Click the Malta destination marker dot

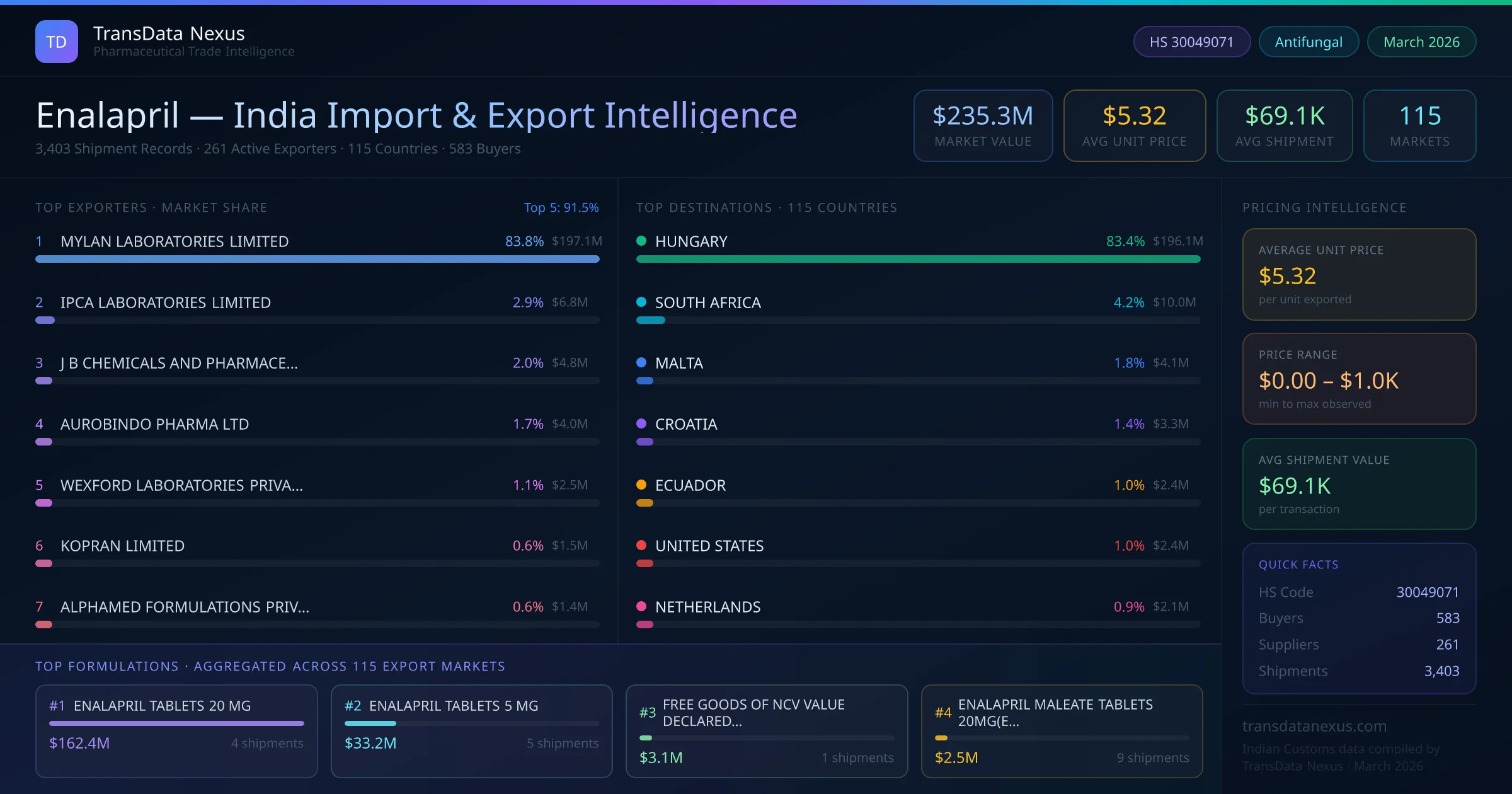[x=642, y=363]
